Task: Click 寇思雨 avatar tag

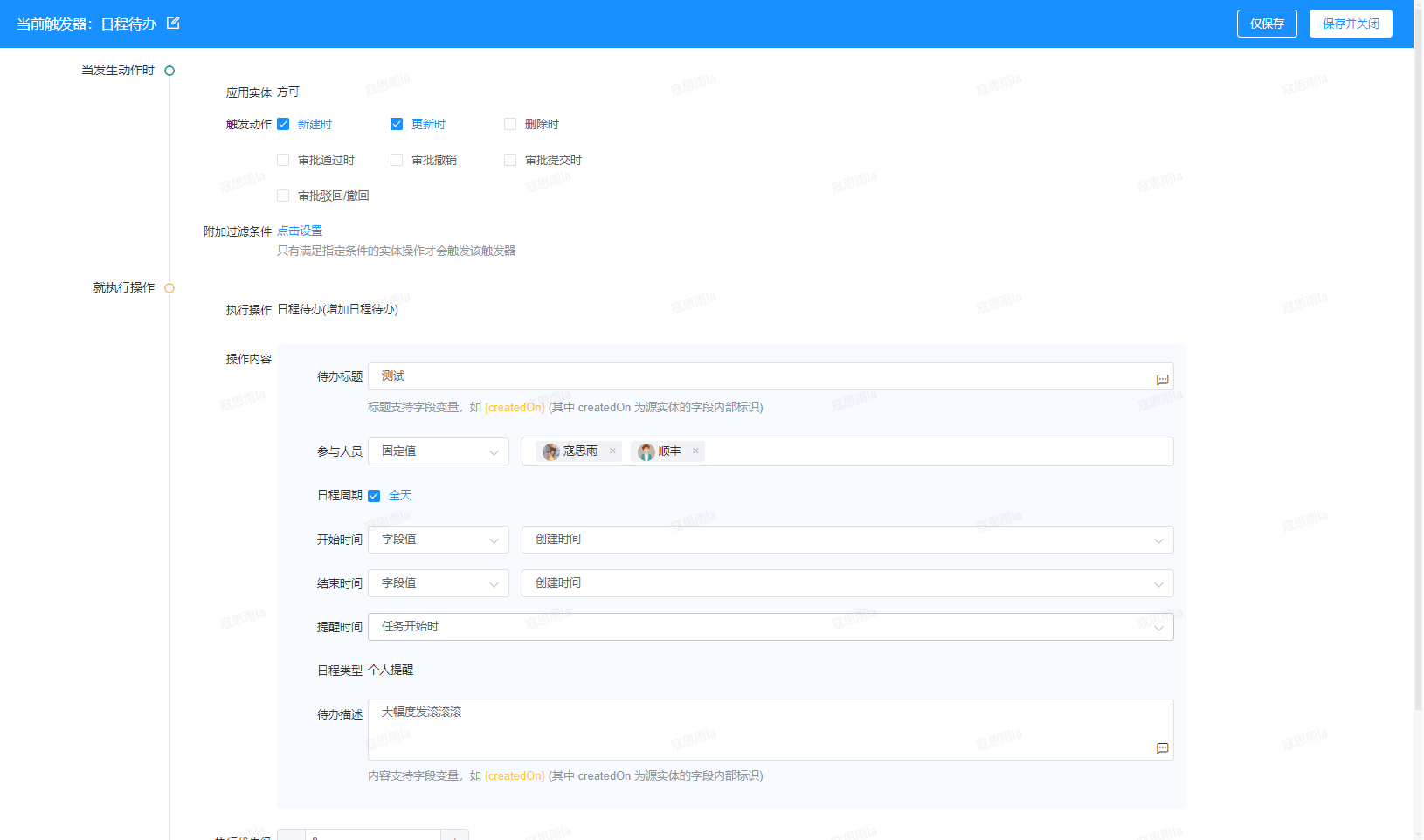Action: pos(578,451)
